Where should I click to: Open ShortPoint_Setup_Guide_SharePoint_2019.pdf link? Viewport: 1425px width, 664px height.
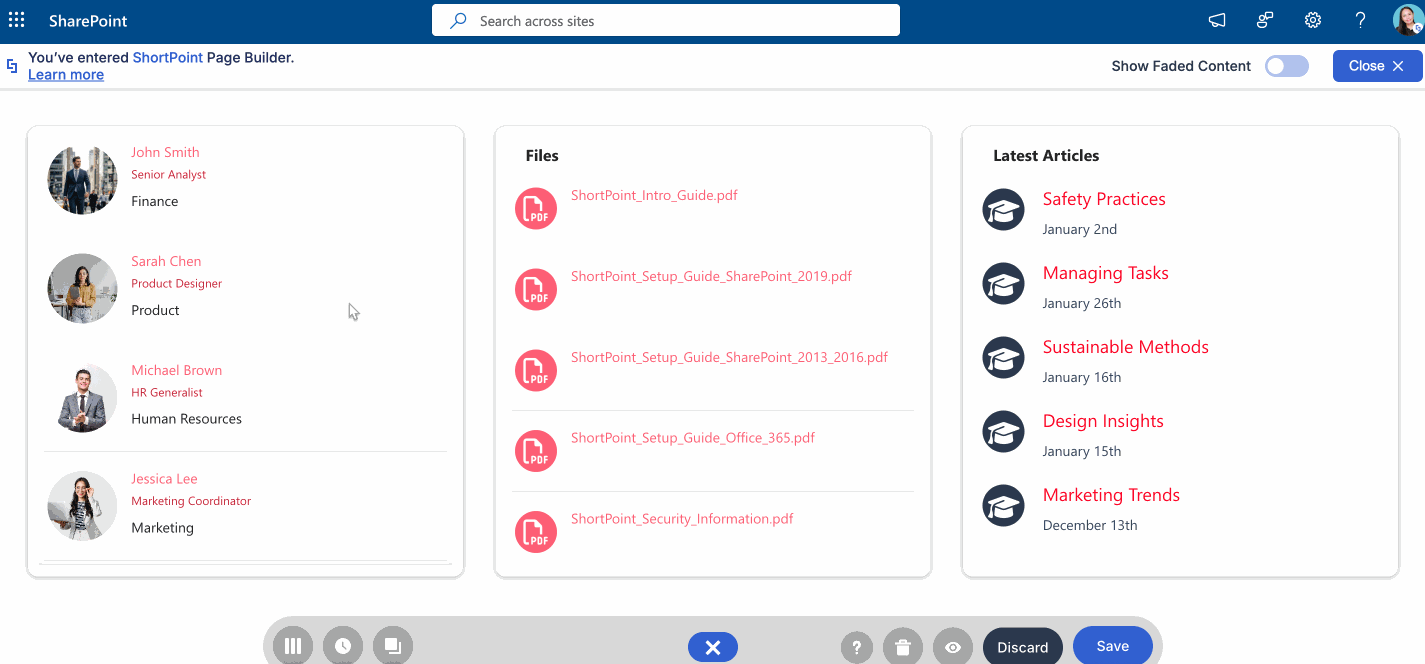click(711, 276)
